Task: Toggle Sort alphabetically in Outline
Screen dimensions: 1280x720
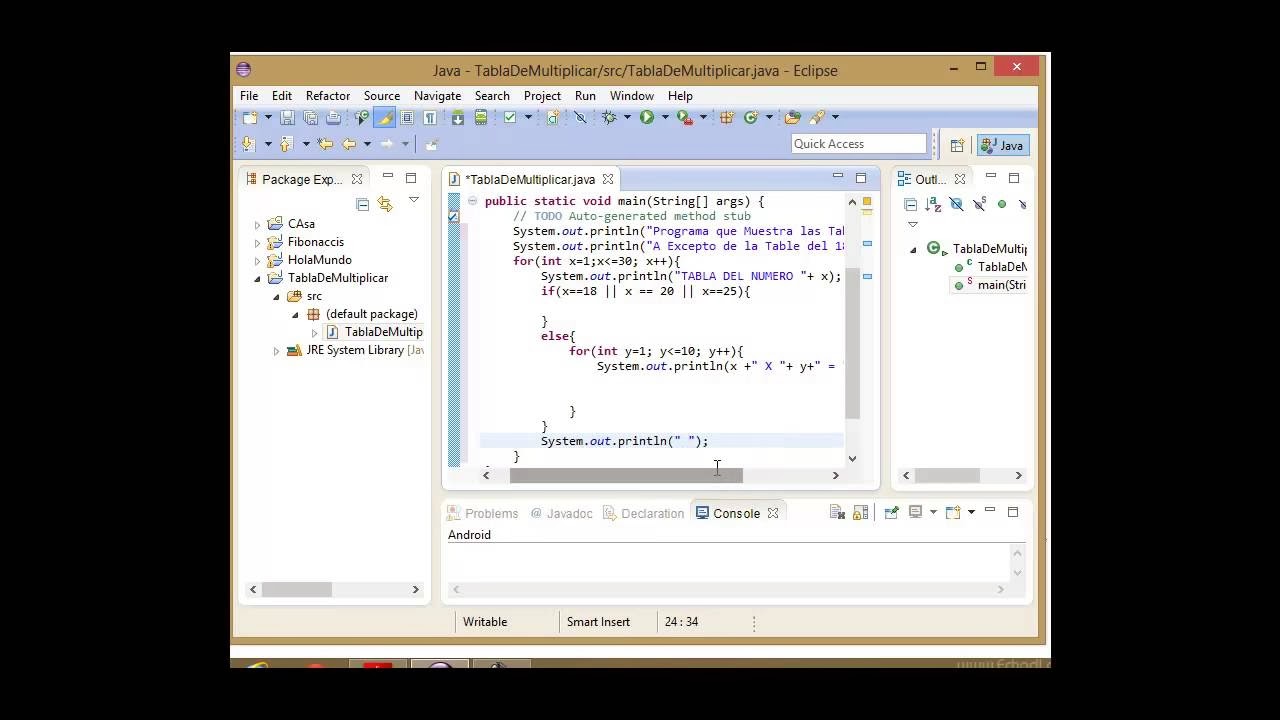Action: 933,204
